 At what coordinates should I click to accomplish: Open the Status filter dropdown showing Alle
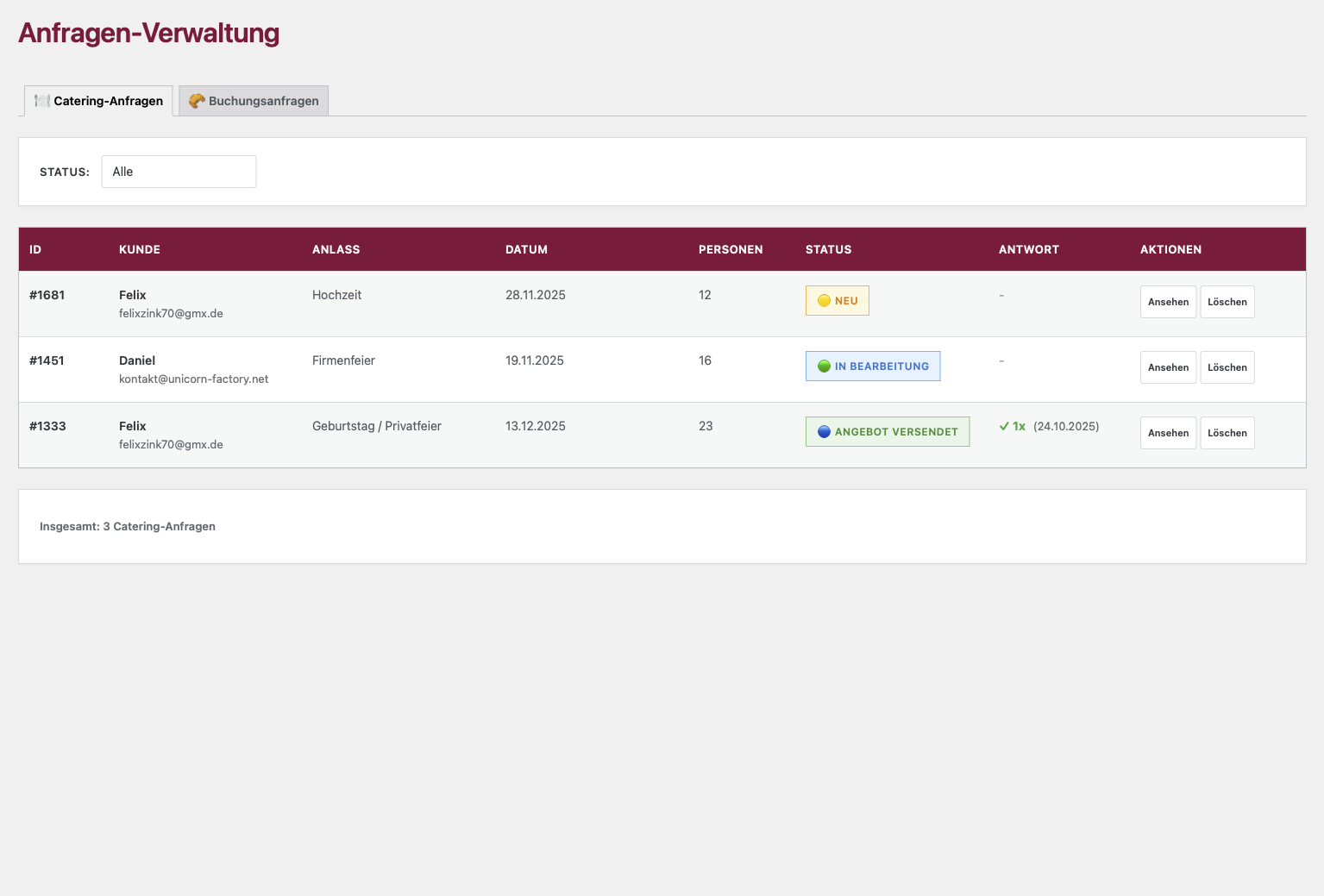(x=179, y=172)
